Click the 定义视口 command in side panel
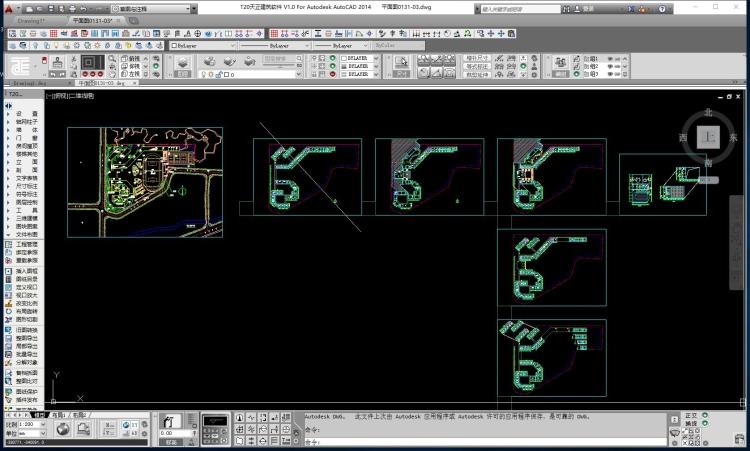This screenshot has width=750, height=451. tap(26, 287)
